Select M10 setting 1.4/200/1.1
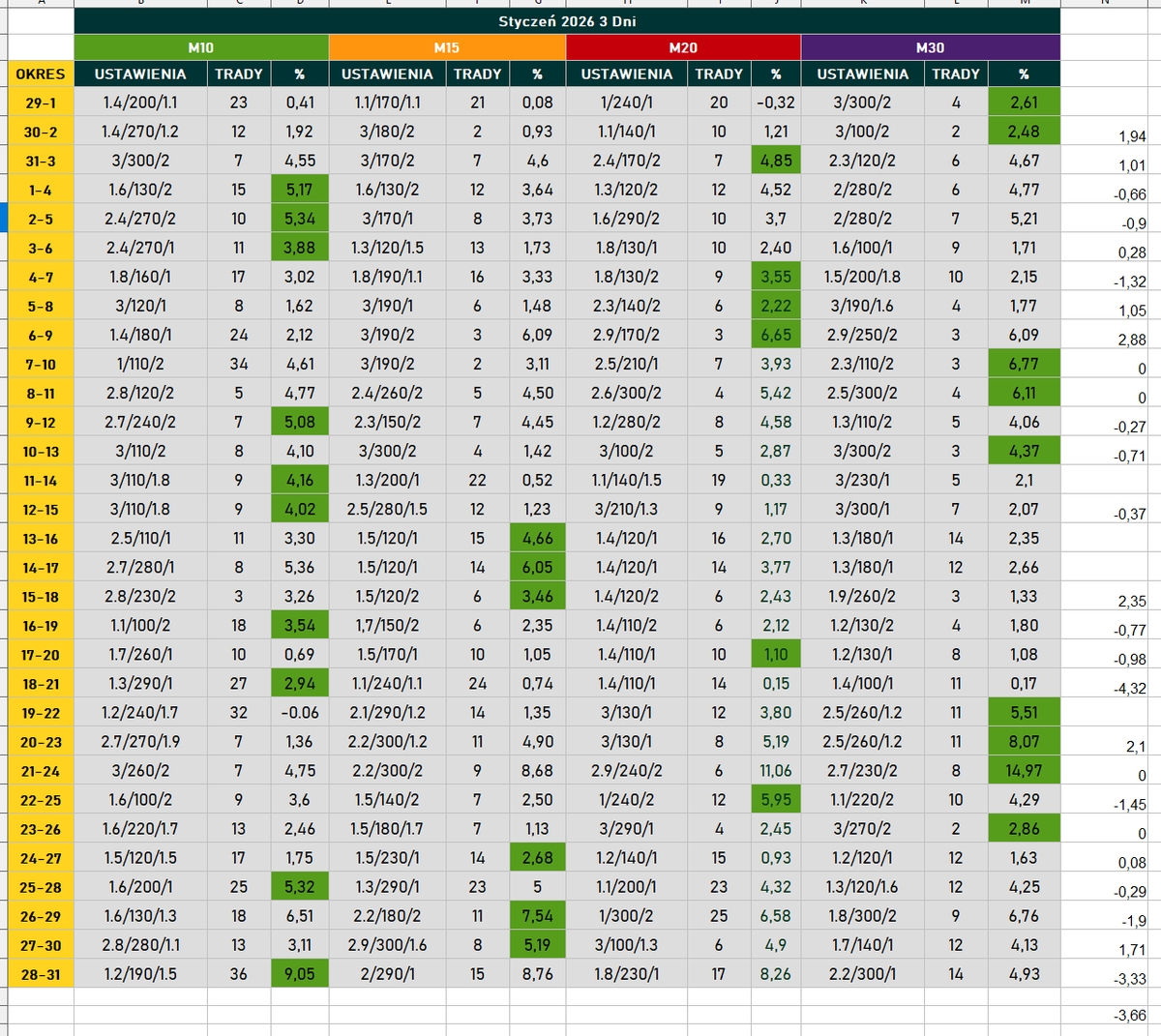Screen dimensions: 1161x1036 click(x=140, y=103)
